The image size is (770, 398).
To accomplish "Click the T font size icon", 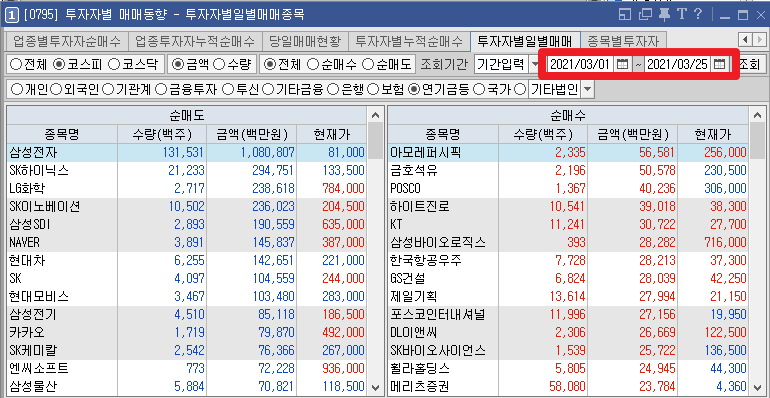I will pos(681,14).
